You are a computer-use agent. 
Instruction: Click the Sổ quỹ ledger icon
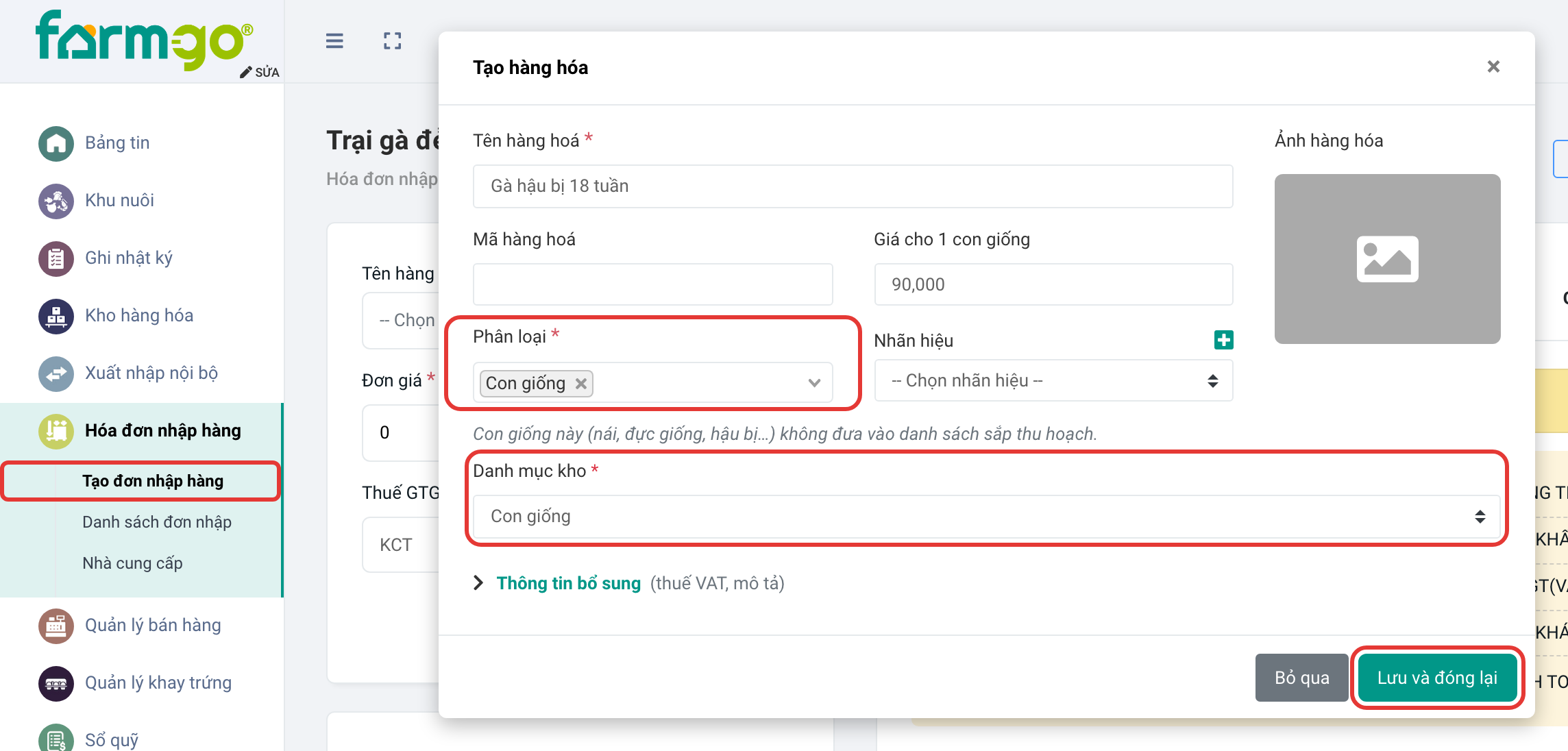click(56, 739)
